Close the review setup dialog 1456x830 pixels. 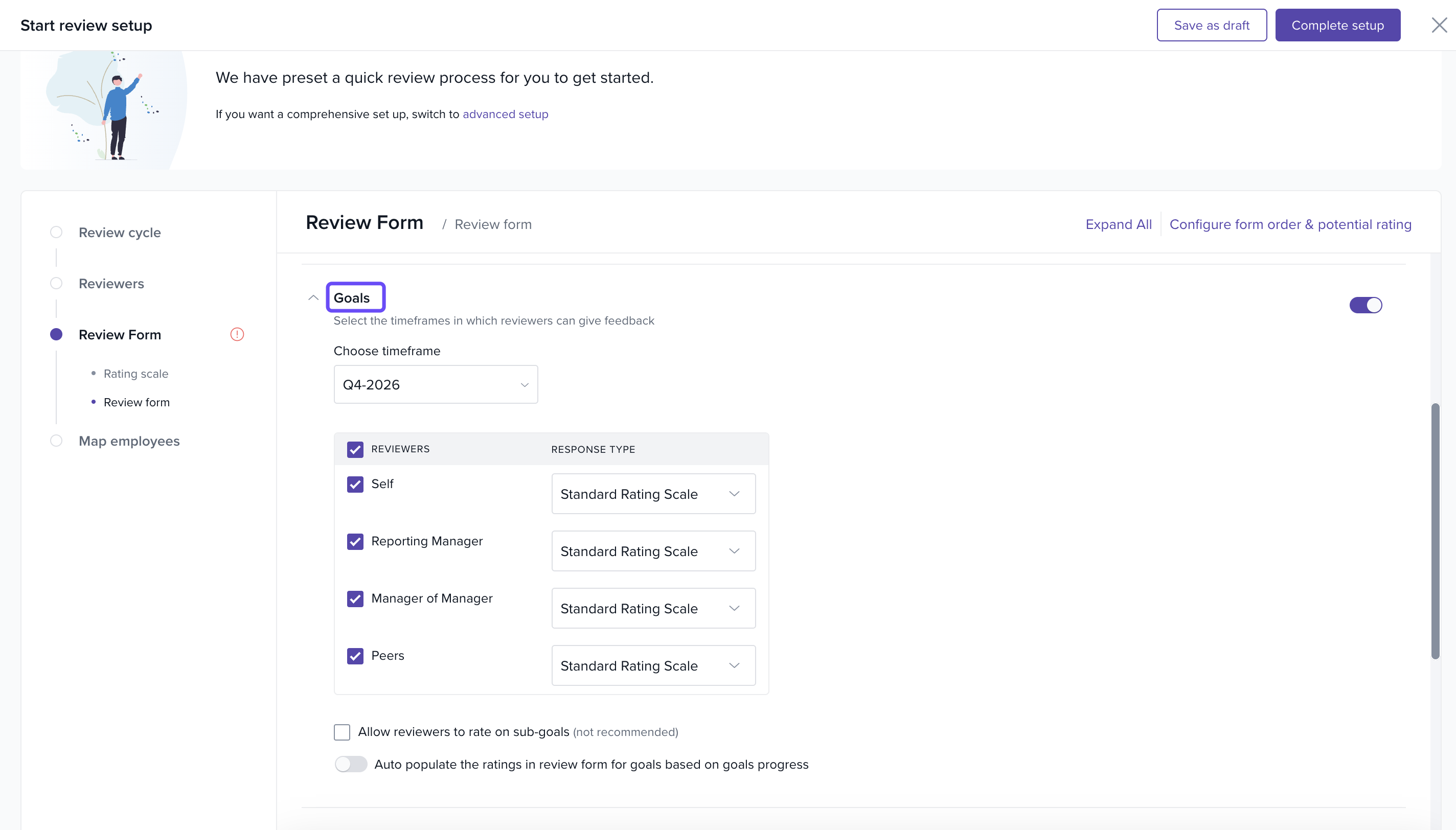coord(1439,25)
